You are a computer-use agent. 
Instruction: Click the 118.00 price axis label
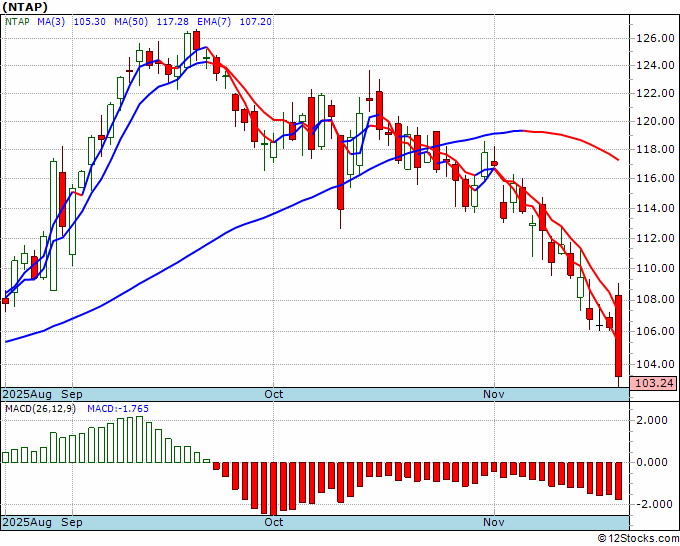pyautogui.click(x=655, y=150)
